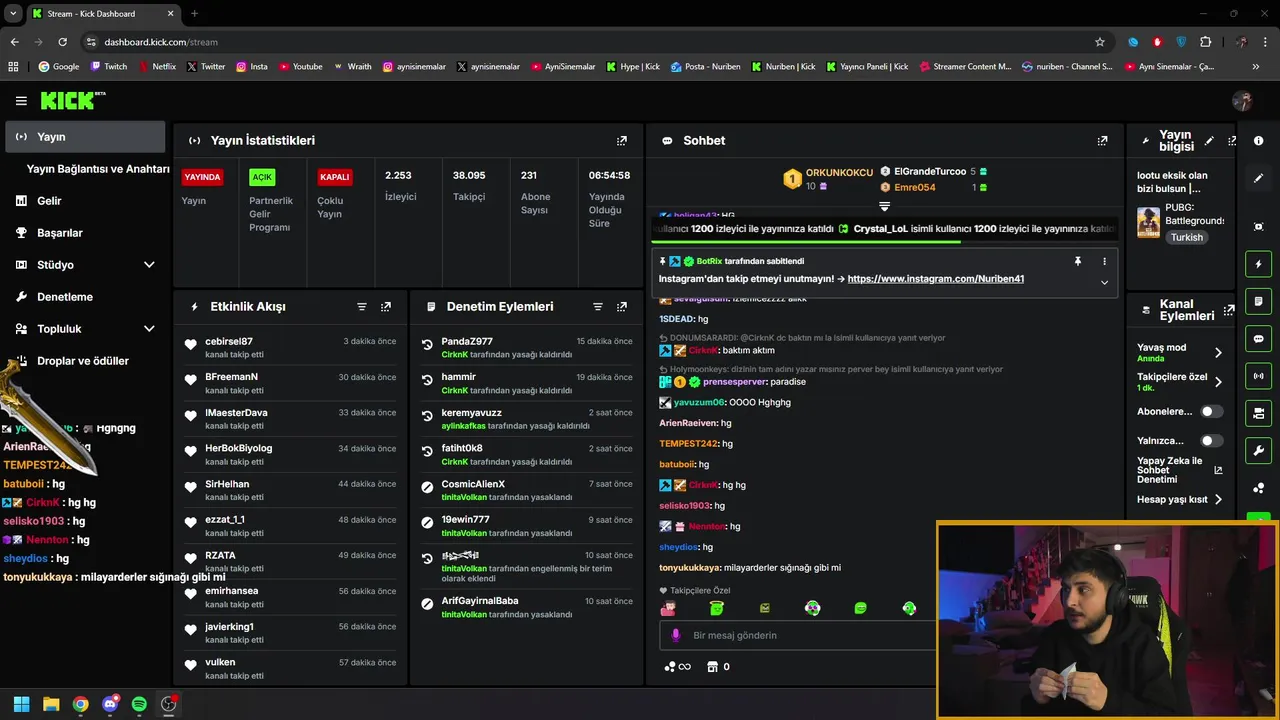Open filter options for Etkinlik Akışı

tap(362, 307)
